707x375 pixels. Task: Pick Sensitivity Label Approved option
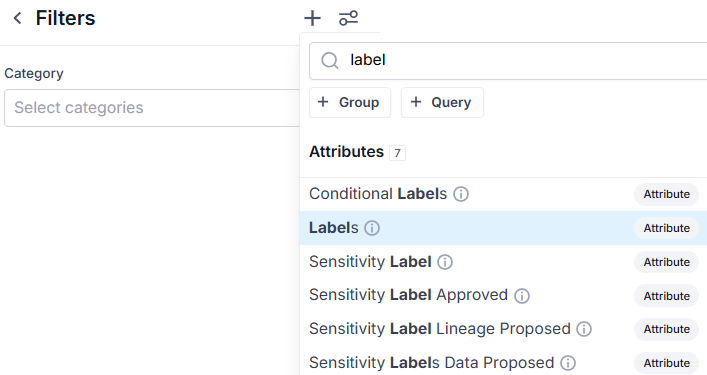point(503,296)
